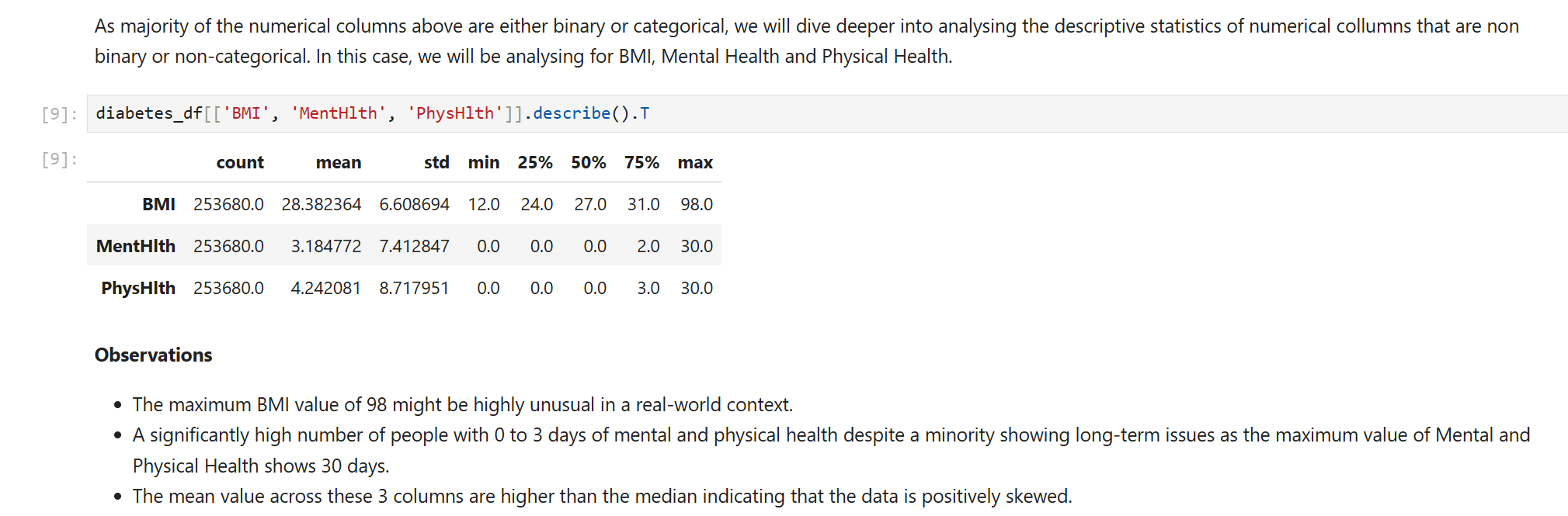The height and width of the screenshot is (516, 1568).
Task: Click the 'max' column header
Action: (695, 162)
